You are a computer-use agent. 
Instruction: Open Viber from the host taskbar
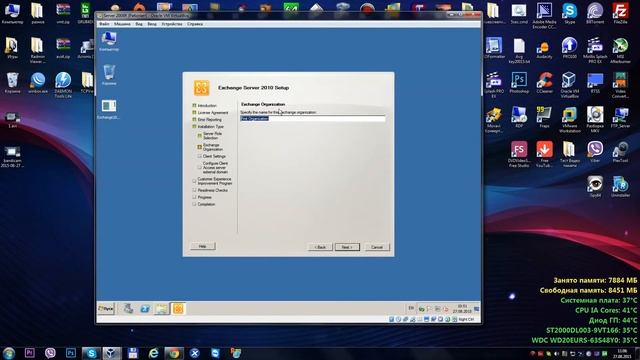pos(50,353)
